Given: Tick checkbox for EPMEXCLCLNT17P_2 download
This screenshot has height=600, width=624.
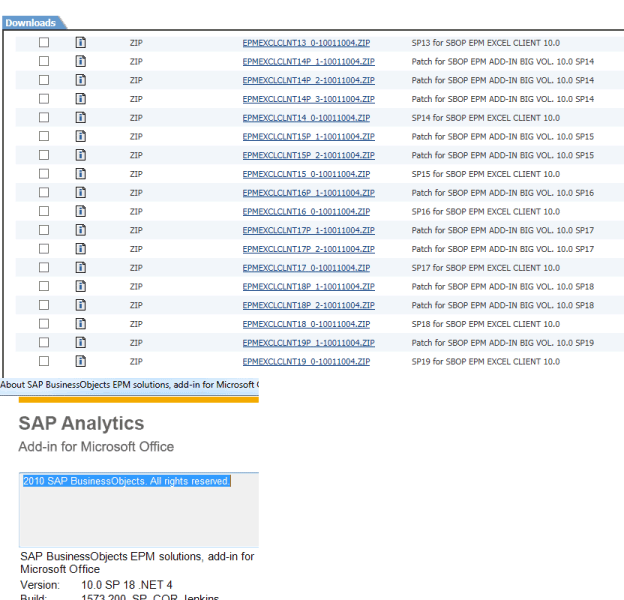Looking at the screenshot, I should (x=44, y=249).
